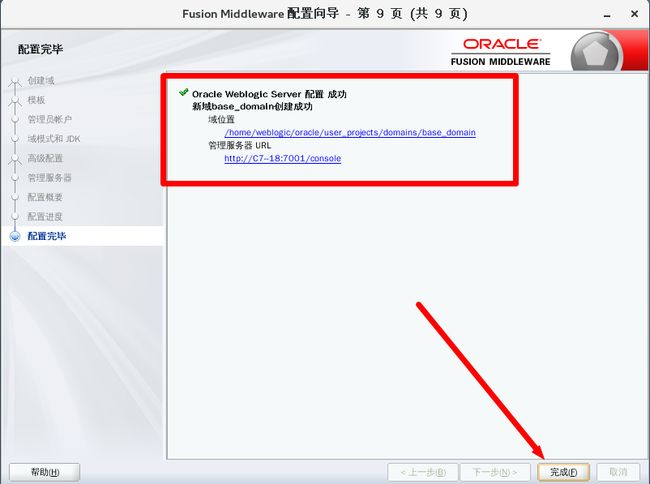This screenshot has height=484, width=650.
Task: Select the 管理员帐户 step in sidebar
Action: [50, 119]
